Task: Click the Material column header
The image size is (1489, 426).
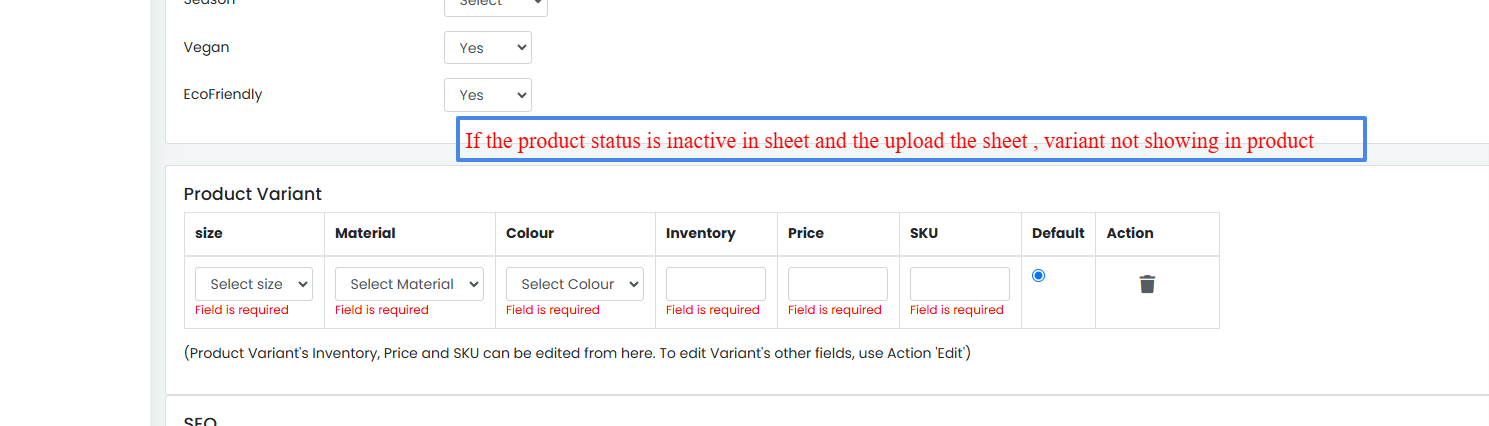Action: [365, 233]
